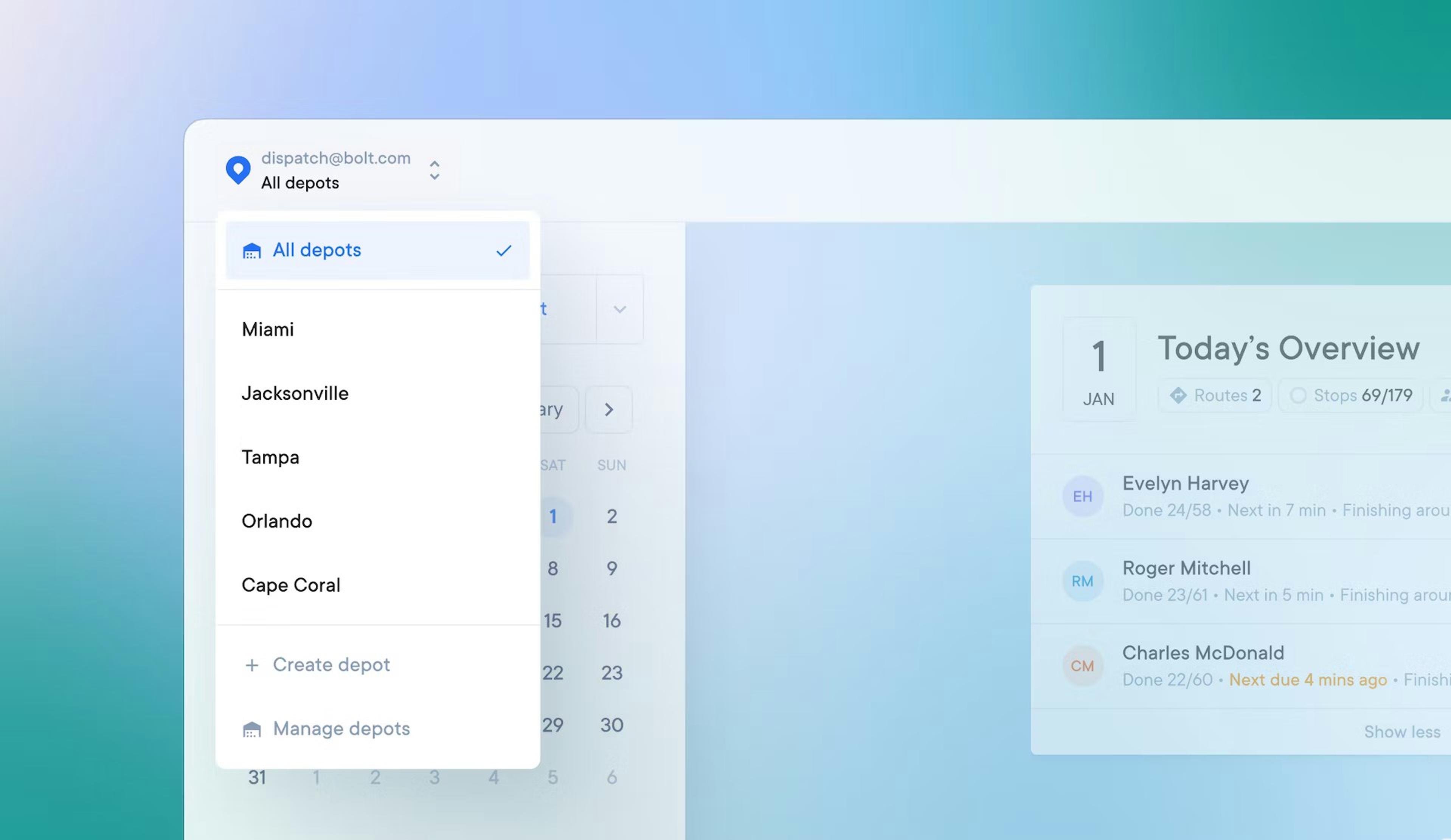Click Create depot option
Image resolution: width=1451 pixels, height=840 pixels.
tap(331, 664)
